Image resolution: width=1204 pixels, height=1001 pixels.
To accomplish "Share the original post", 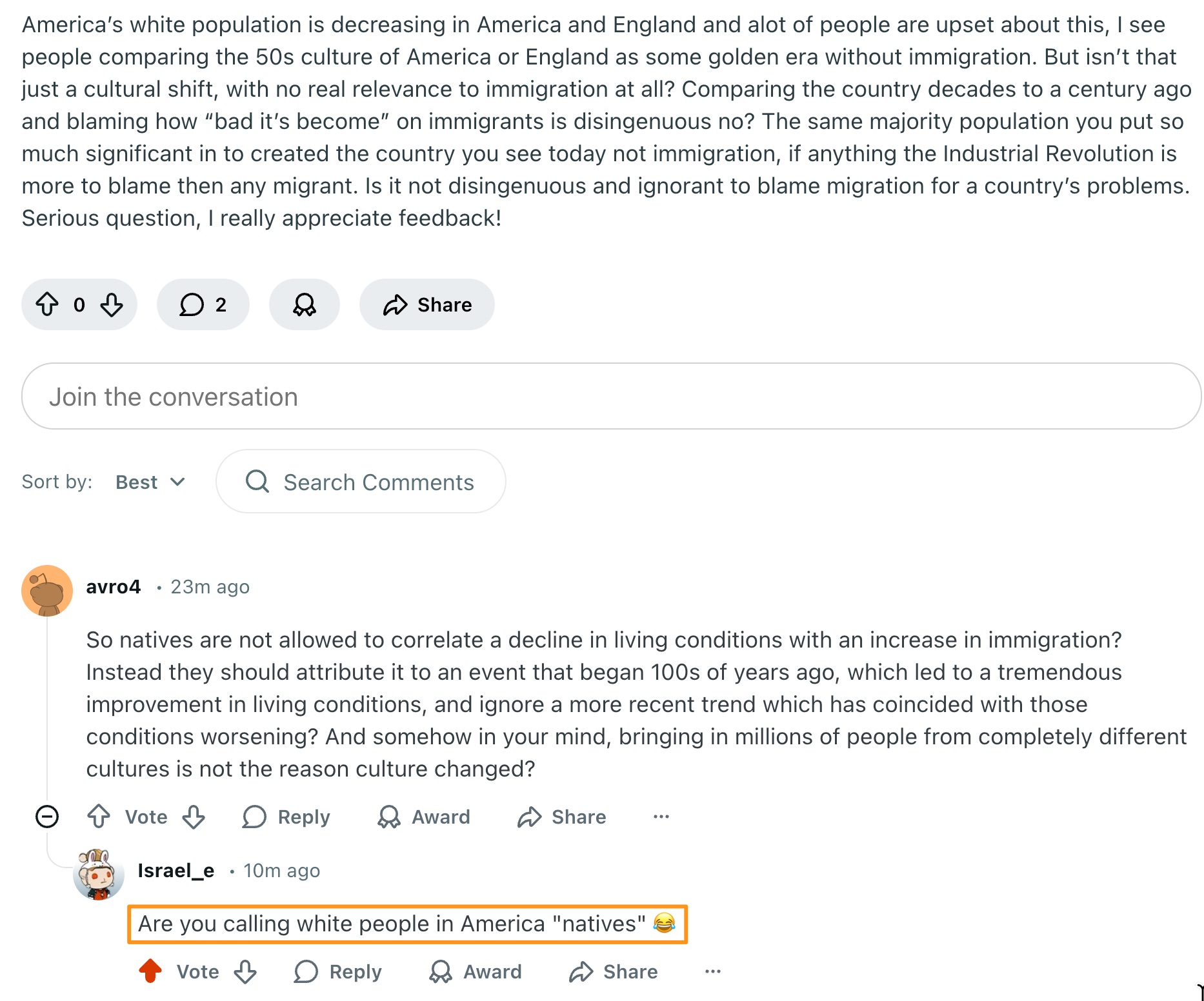I will 427,304.
